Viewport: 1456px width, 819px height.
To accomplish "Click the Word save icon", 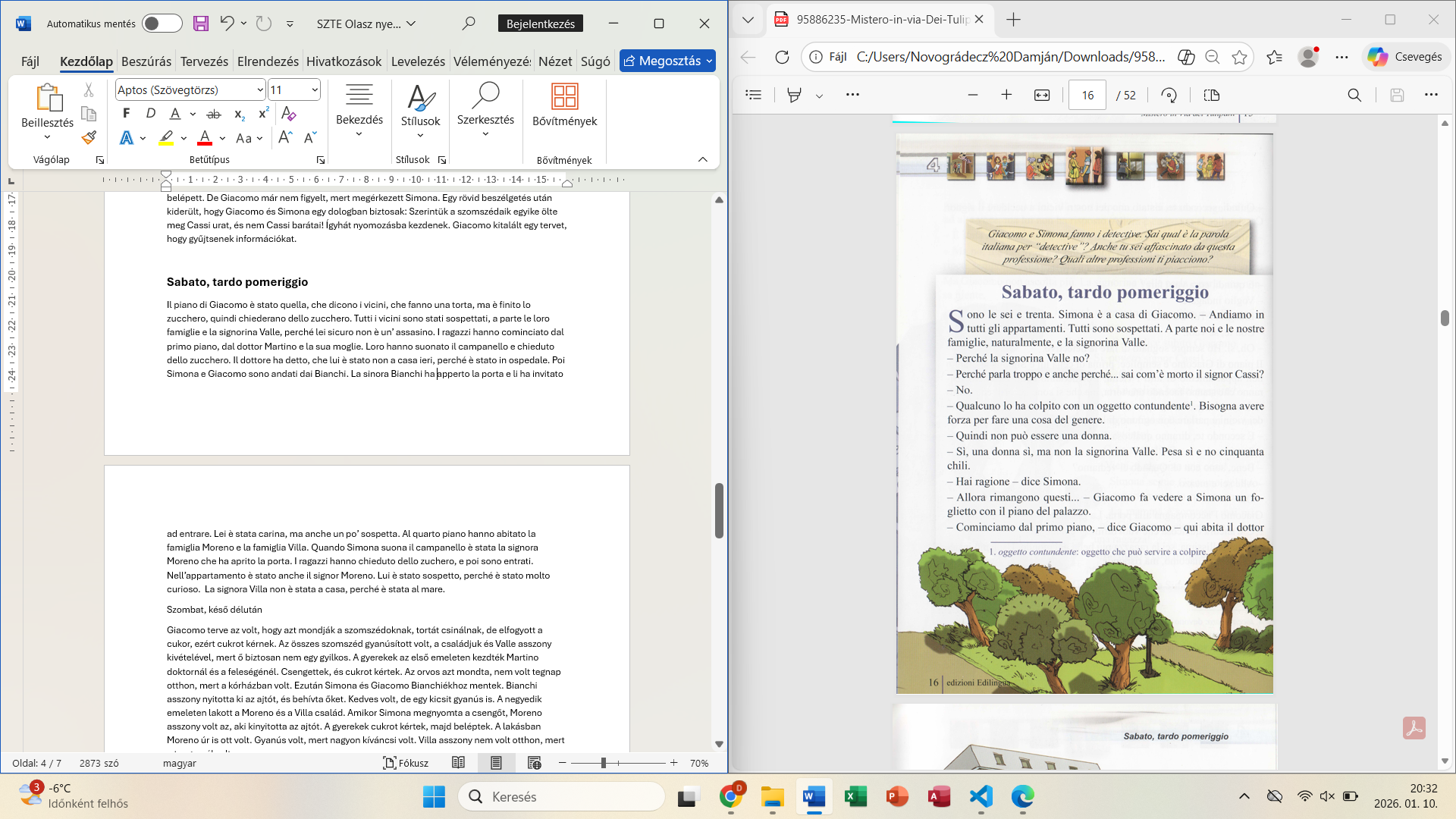I will pos(200,24).
